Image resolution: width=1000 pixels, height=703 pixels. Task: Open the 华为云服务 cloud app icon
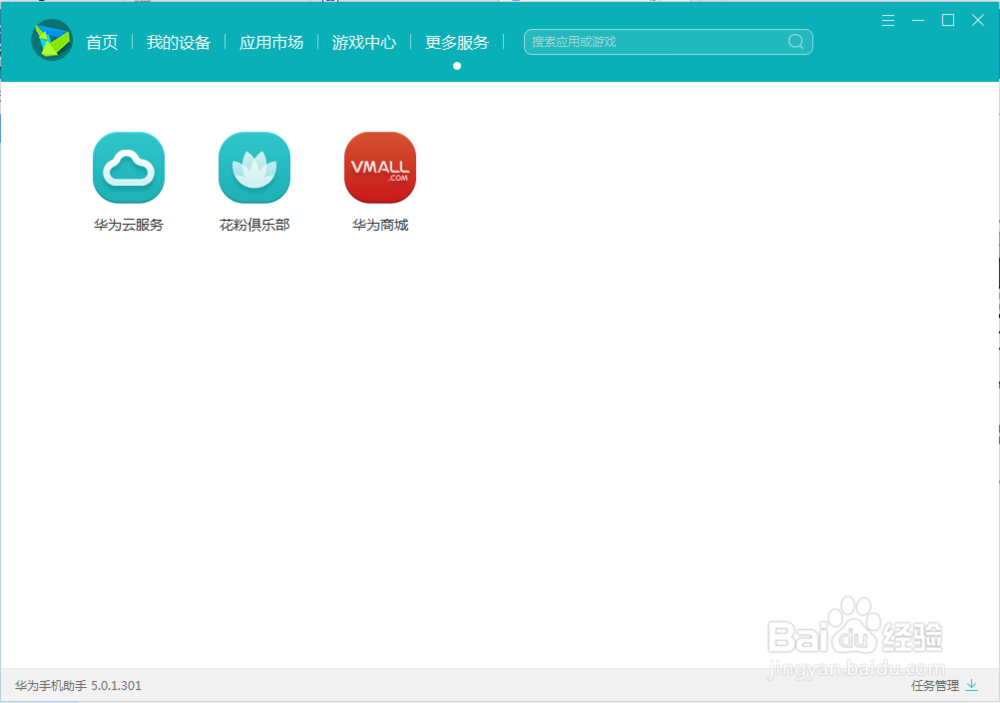(128, 167)
